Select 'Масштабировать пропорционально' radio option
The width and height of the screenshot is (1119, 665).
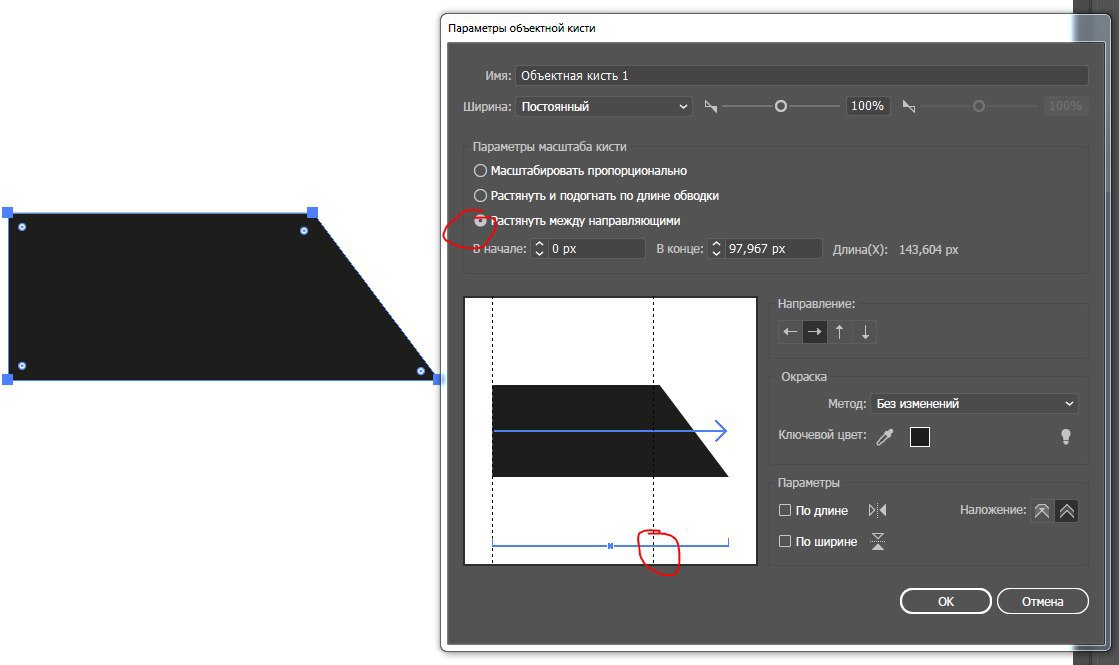[480, 171]
